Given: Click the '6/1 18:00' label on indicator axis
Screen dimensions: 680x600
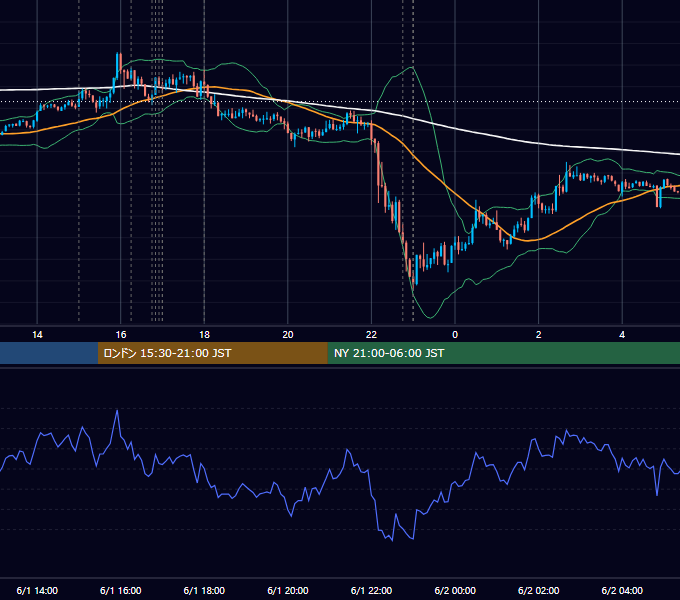Looking at the screenshot, I should coord(204,590).
